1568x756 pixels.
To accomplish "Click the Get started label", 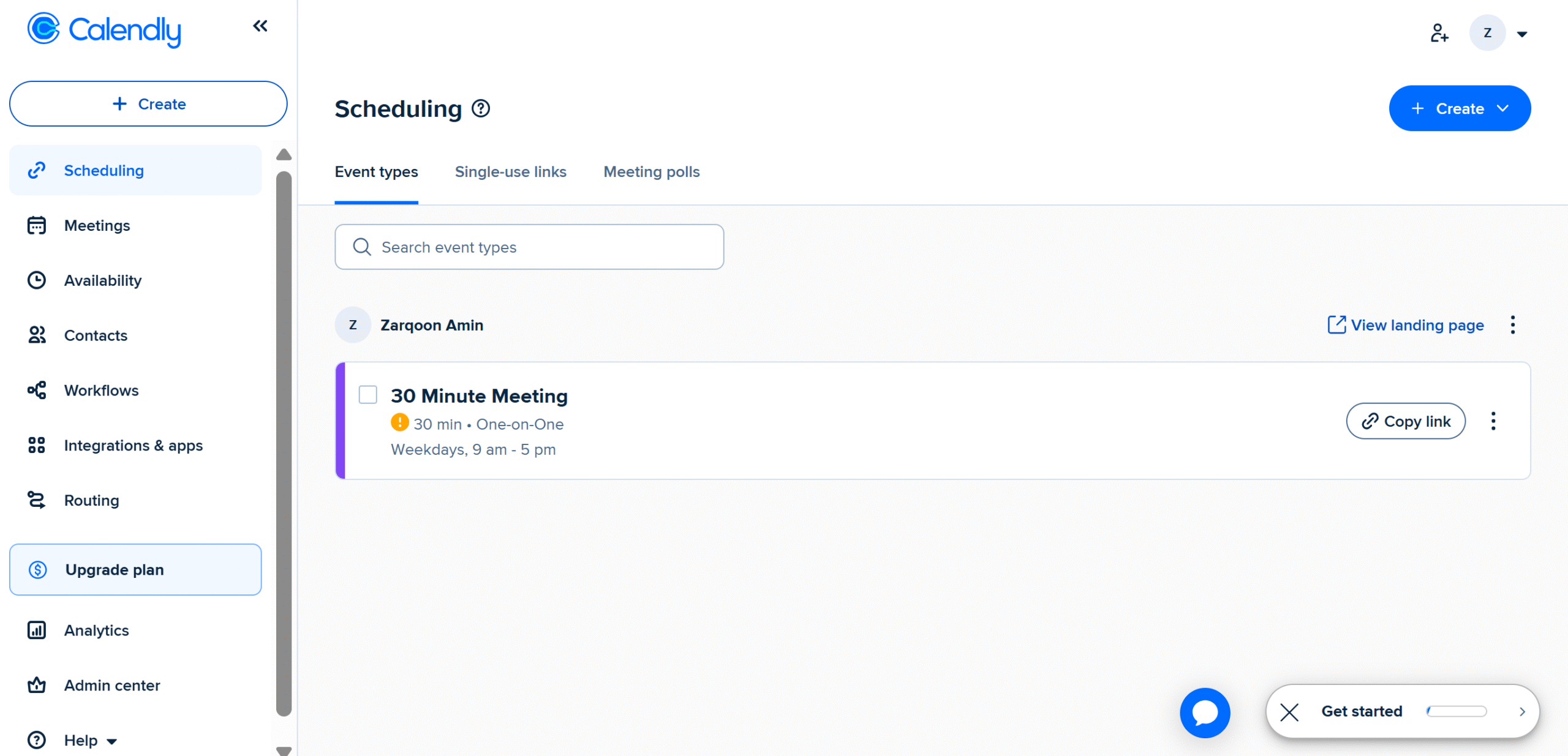I will [x=1362, y=711].
